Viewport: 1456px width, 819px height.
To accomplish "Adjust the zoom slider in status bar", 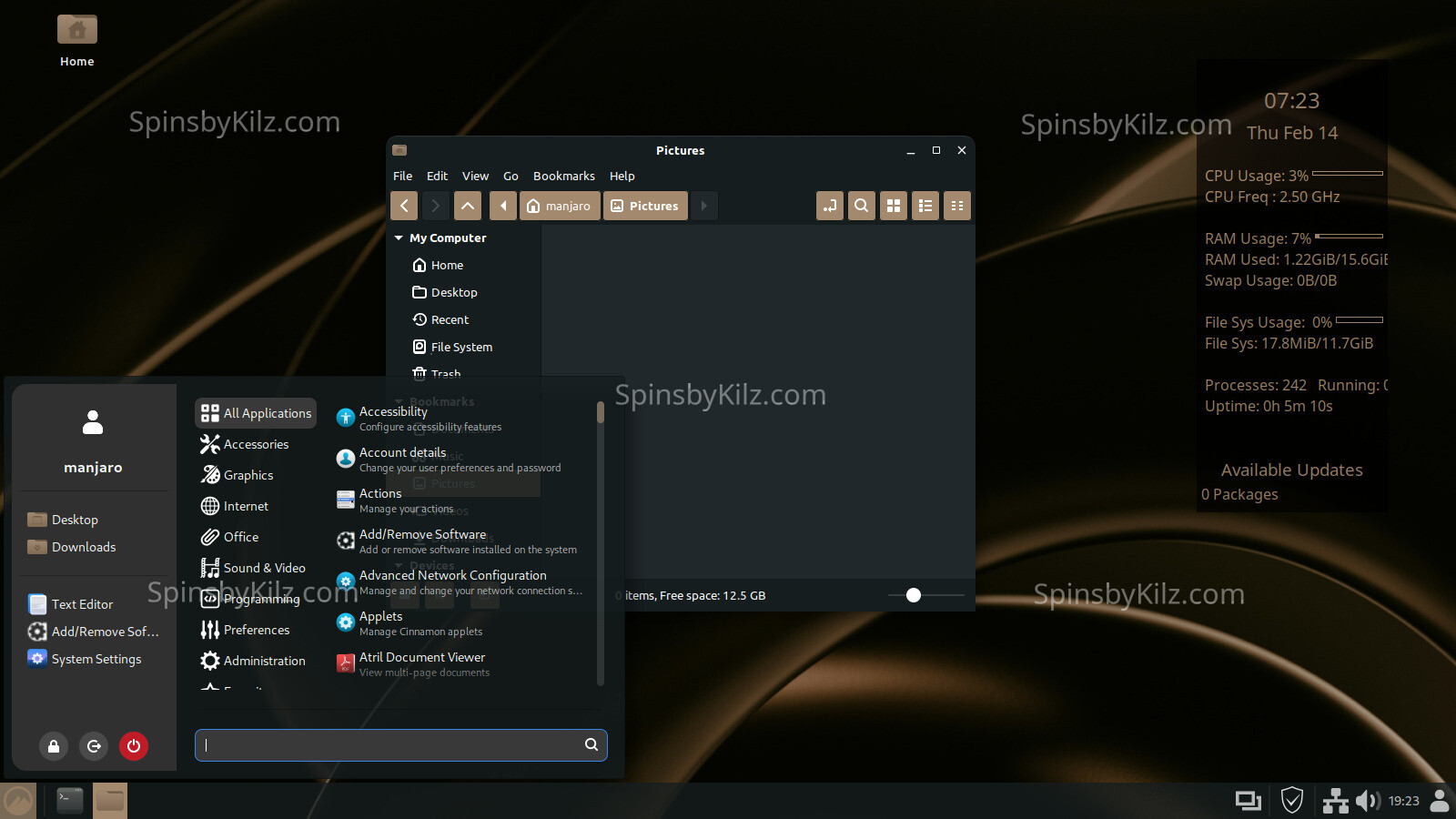I will [x=914, y=595].
